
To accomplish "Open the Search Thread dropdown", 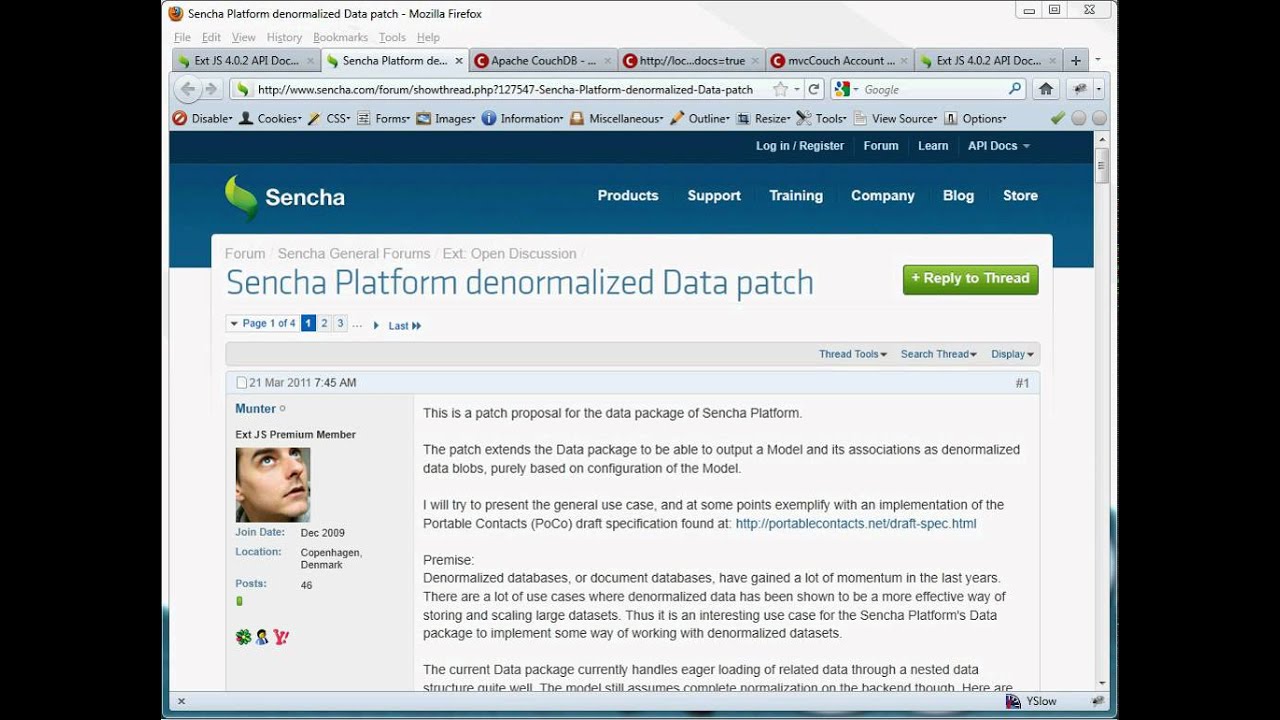I will [938, 354].
